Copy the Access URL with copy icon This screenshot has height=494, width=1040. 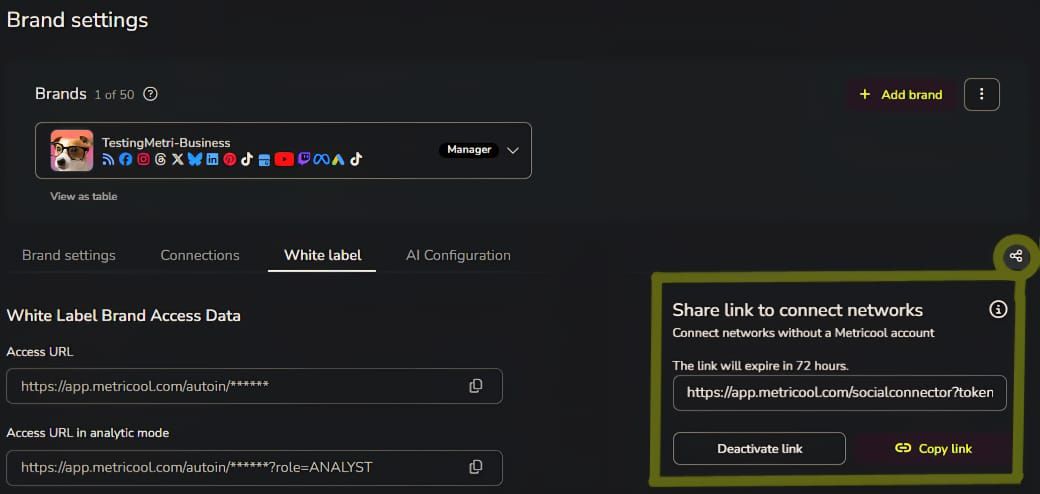click(476, 386)
